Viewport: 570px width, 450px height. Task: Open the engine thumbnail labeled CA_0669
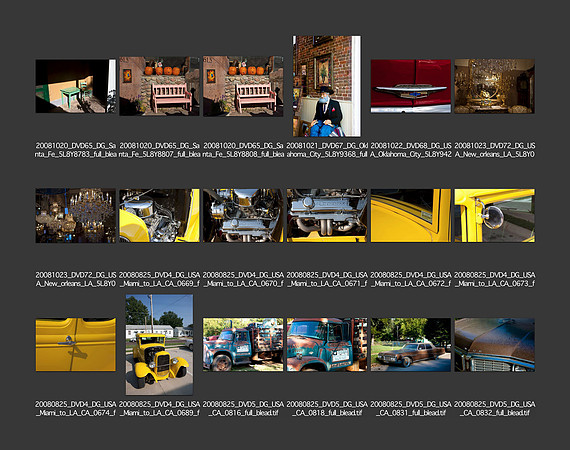coord(159,216)
